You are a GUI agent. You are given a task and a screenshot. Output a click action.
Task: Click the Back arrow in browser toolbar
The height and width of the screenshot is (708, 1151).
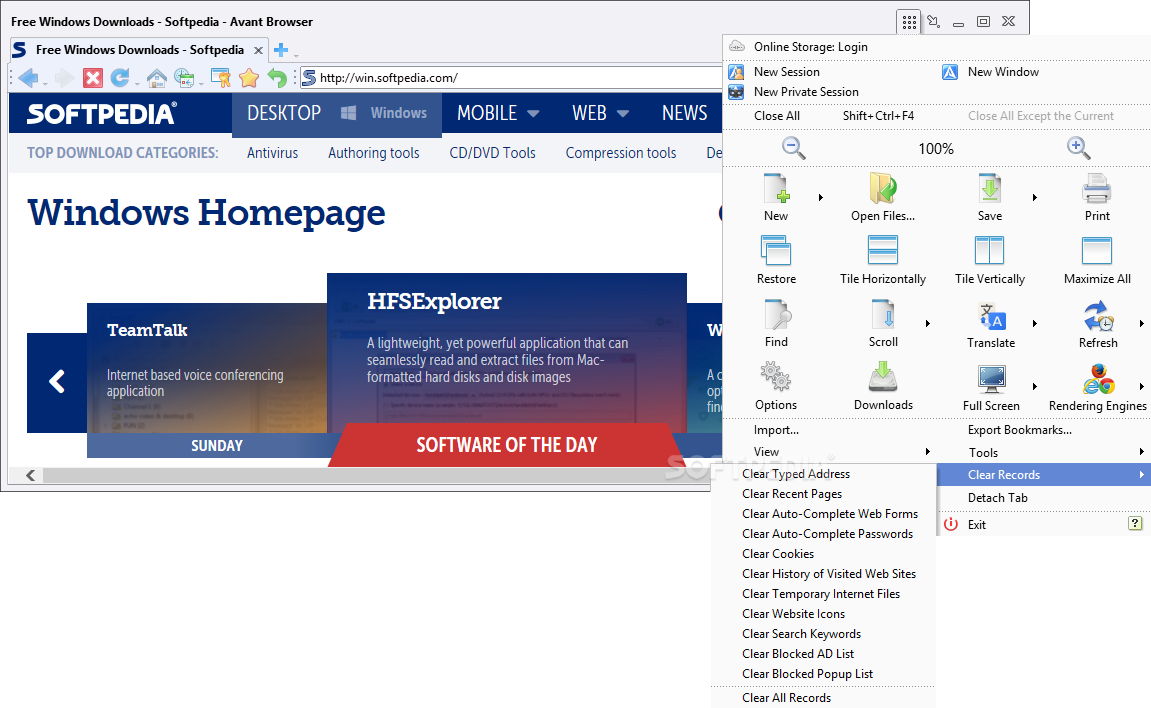pos(28,78)
